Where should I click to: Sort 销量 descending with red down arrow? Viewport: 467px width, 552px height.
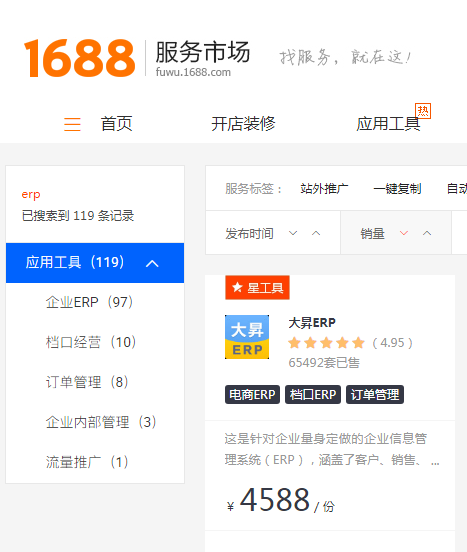[x=404, y=233]
